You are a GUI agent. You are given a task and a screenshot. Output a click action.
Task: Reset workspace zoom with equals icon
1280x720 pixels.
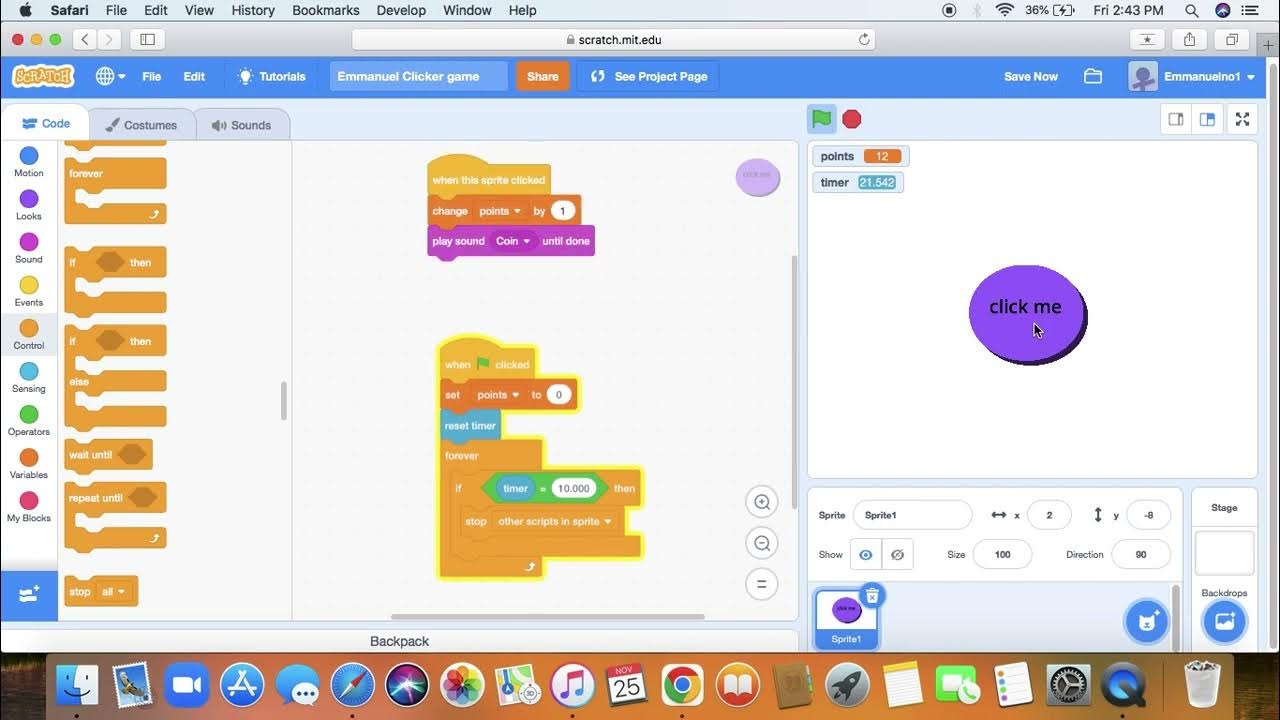tap(762, 584)
